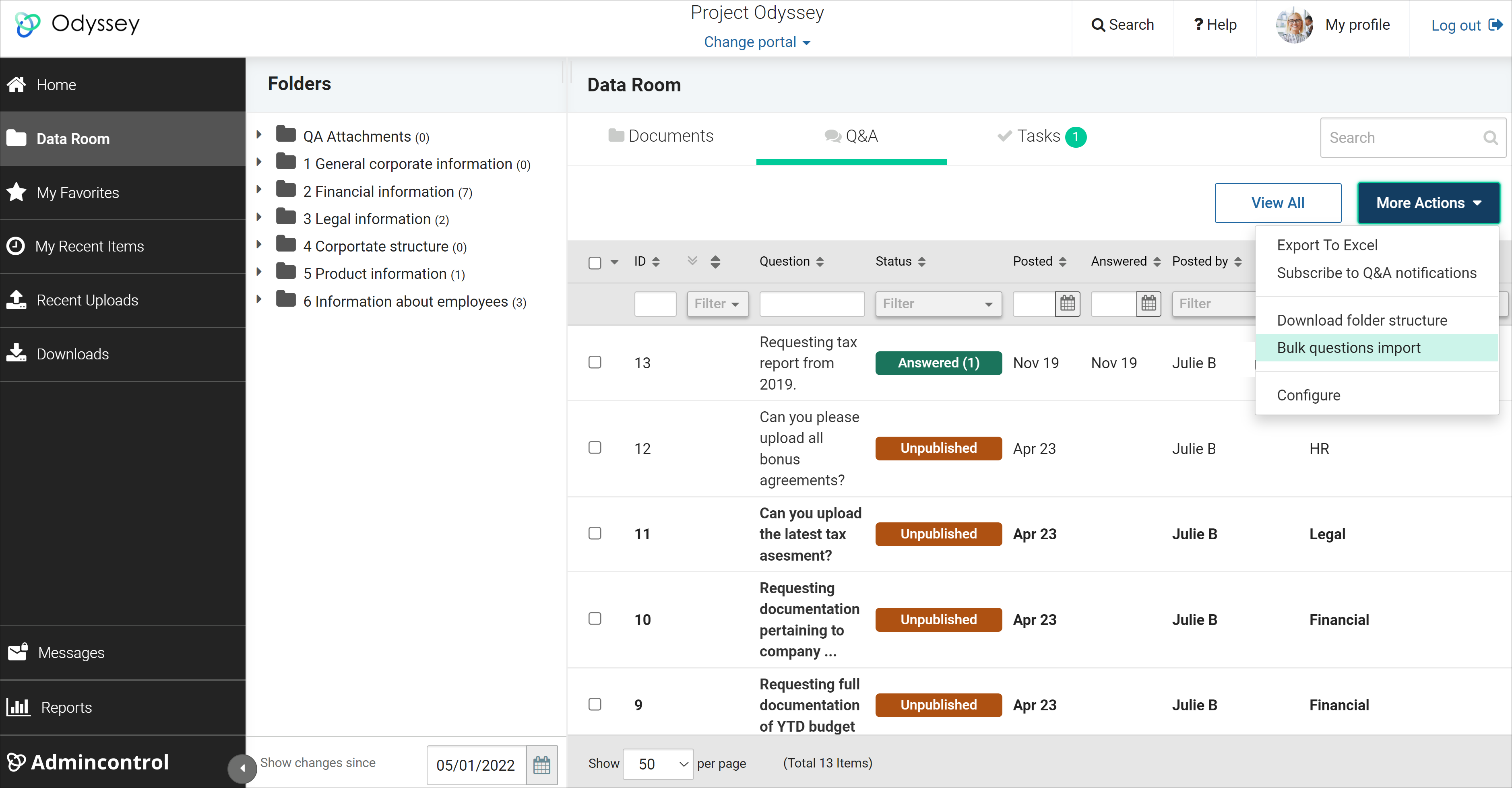The image size is (1512, 788).
Task: Open the Downloads section
Action: tap(72, 354)
